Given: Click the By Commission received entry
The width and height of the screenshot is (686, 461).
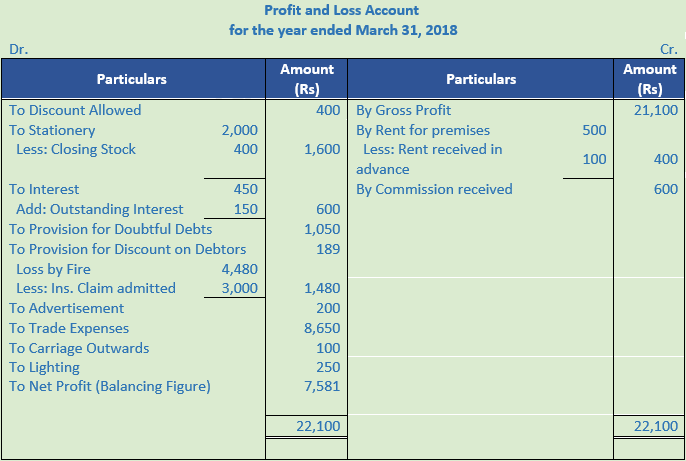Looking at the screenshot, I should click(x=434, y=189).
